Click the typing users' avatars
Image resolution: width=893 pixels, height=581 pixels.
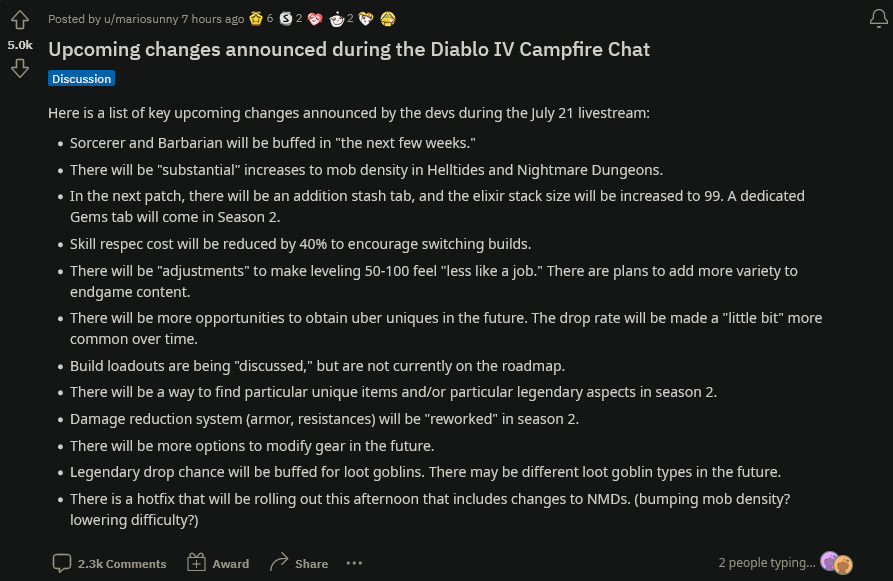coord(836,563)
